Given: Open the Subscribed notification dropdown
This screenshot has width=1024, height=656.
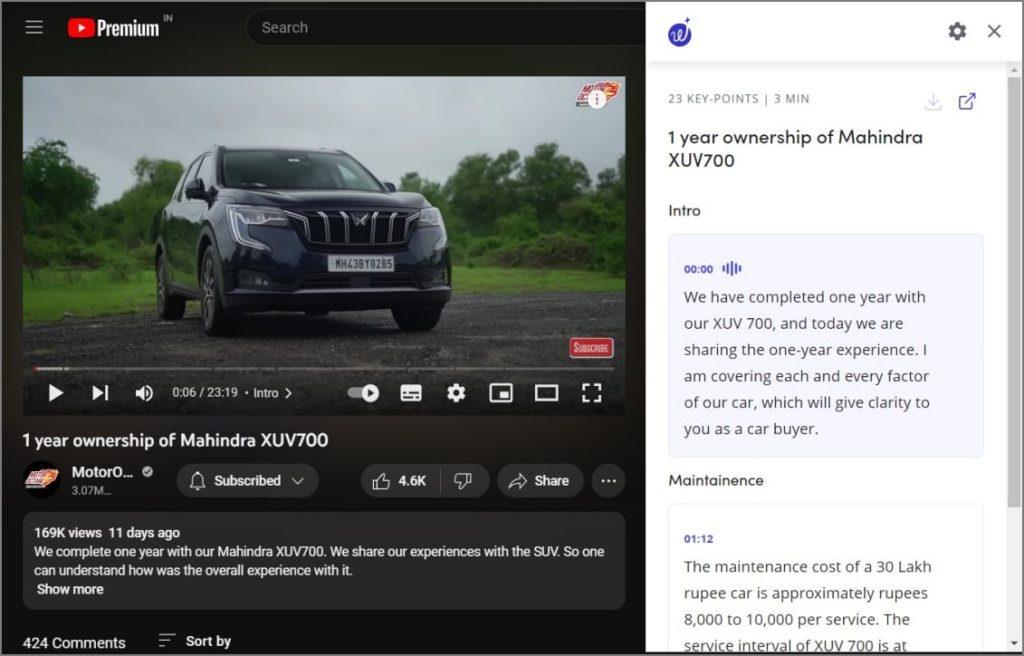Looking at the screenshot, I should click(248, 481).
